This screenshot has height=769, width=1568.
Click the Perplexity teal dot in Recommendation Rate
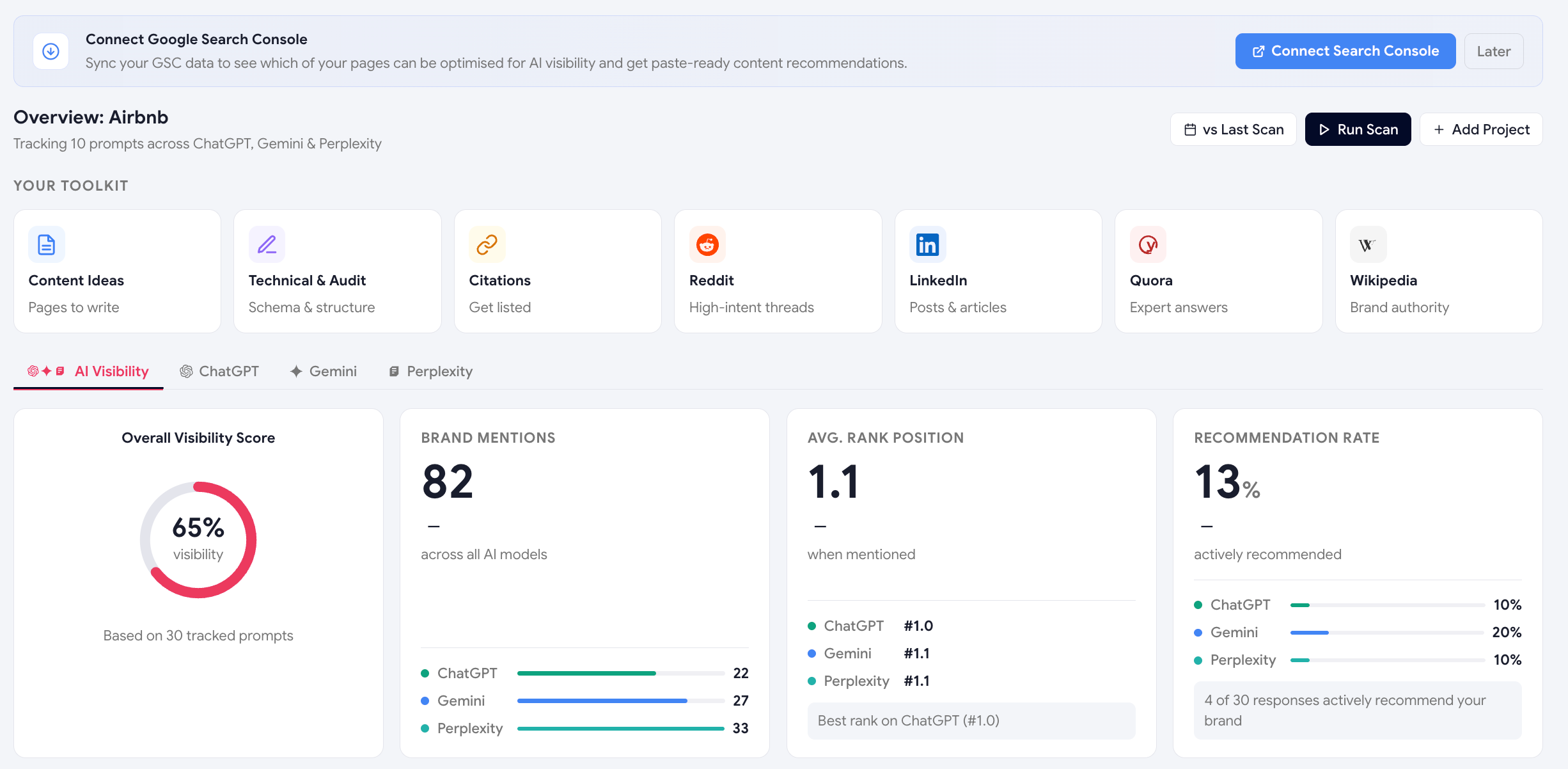click(1198, 660)
